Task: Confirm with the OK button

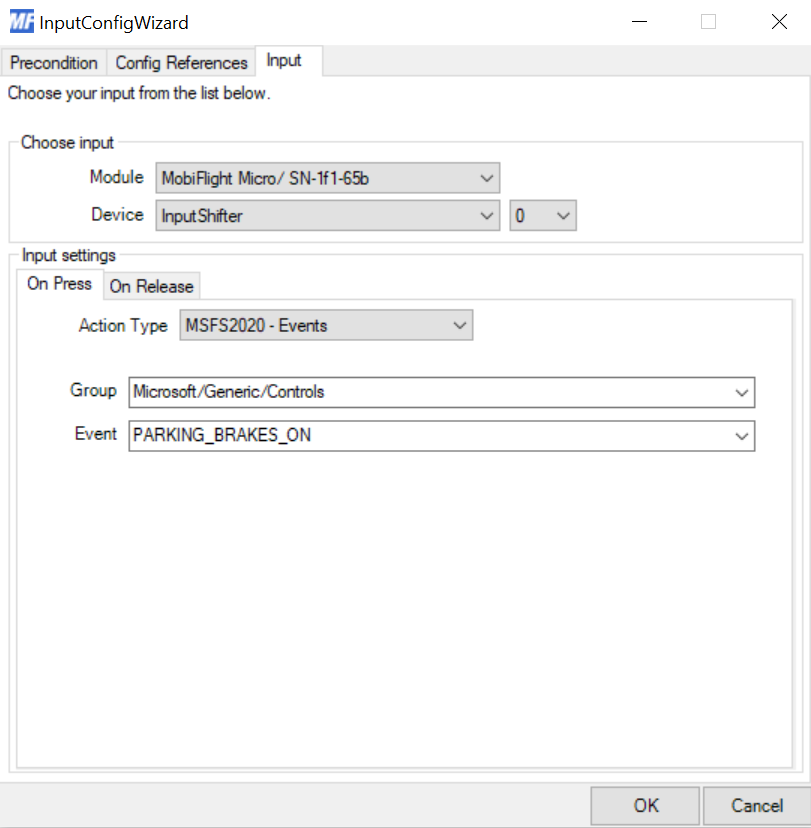Action: pos(645,806)
